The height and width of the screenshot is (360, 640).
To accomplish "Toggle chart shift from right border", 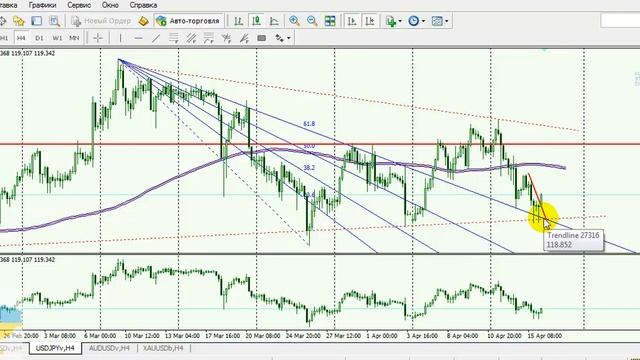I will pos(370,21).
